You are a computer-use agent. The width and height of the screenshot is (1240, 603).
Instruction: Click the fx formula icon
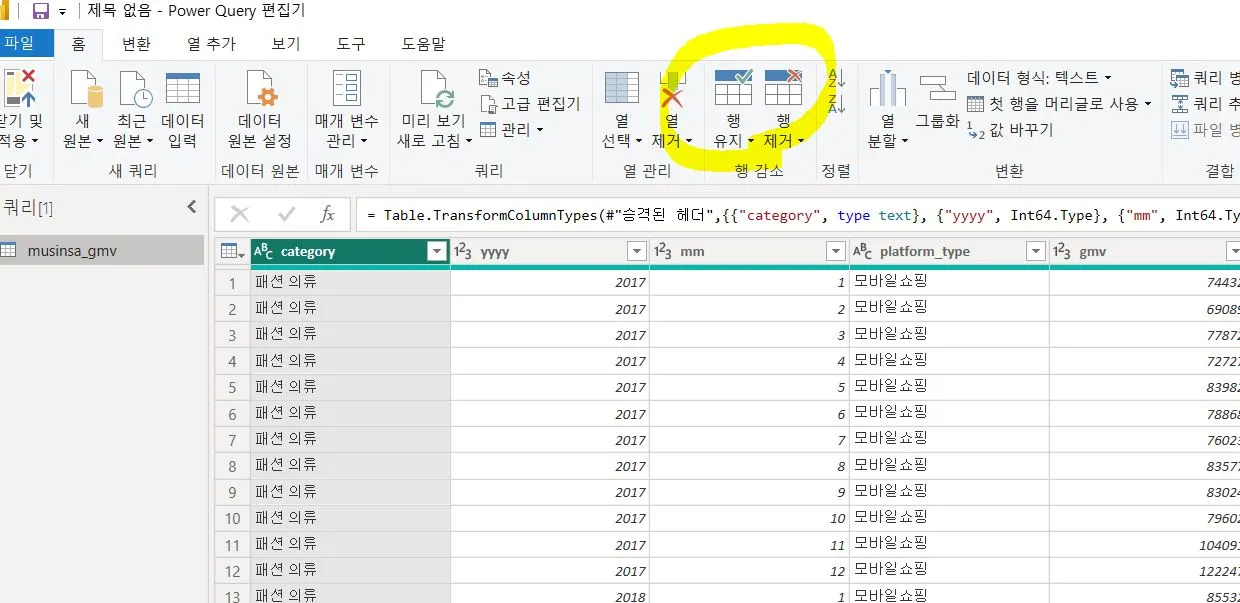pos(327,214)
